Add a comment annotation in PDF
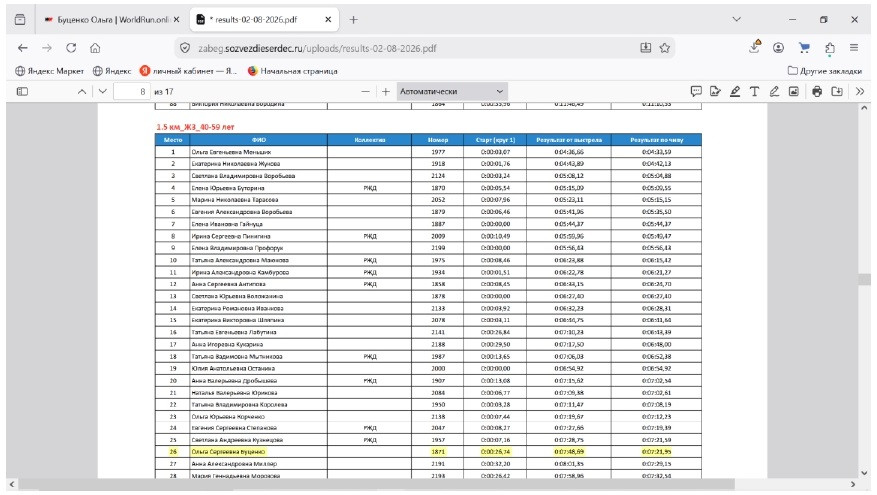Screen dimensions: 877x495 [x=696, y=91]
